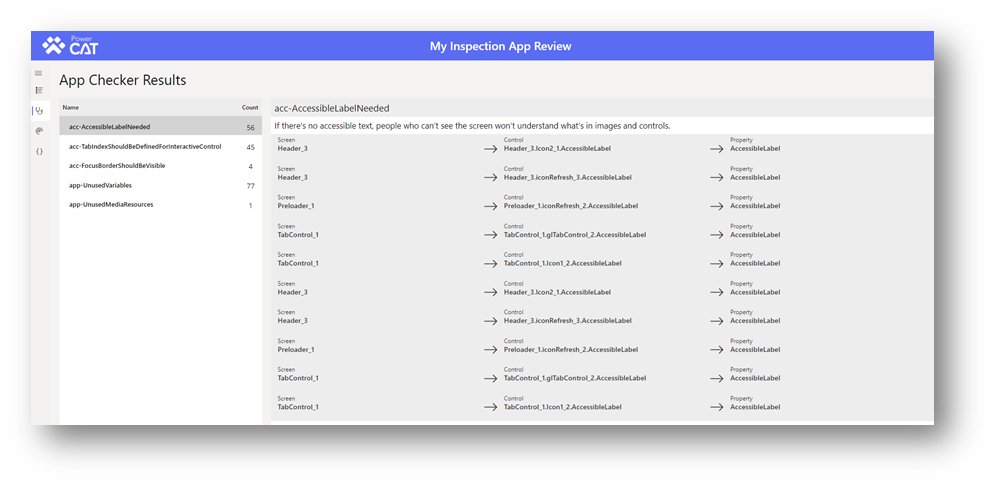Click the bottommost TabControl_1.Icon1_2.AccessibleLabel control
This screenshot has height=487, width=996.
(562, 407)
